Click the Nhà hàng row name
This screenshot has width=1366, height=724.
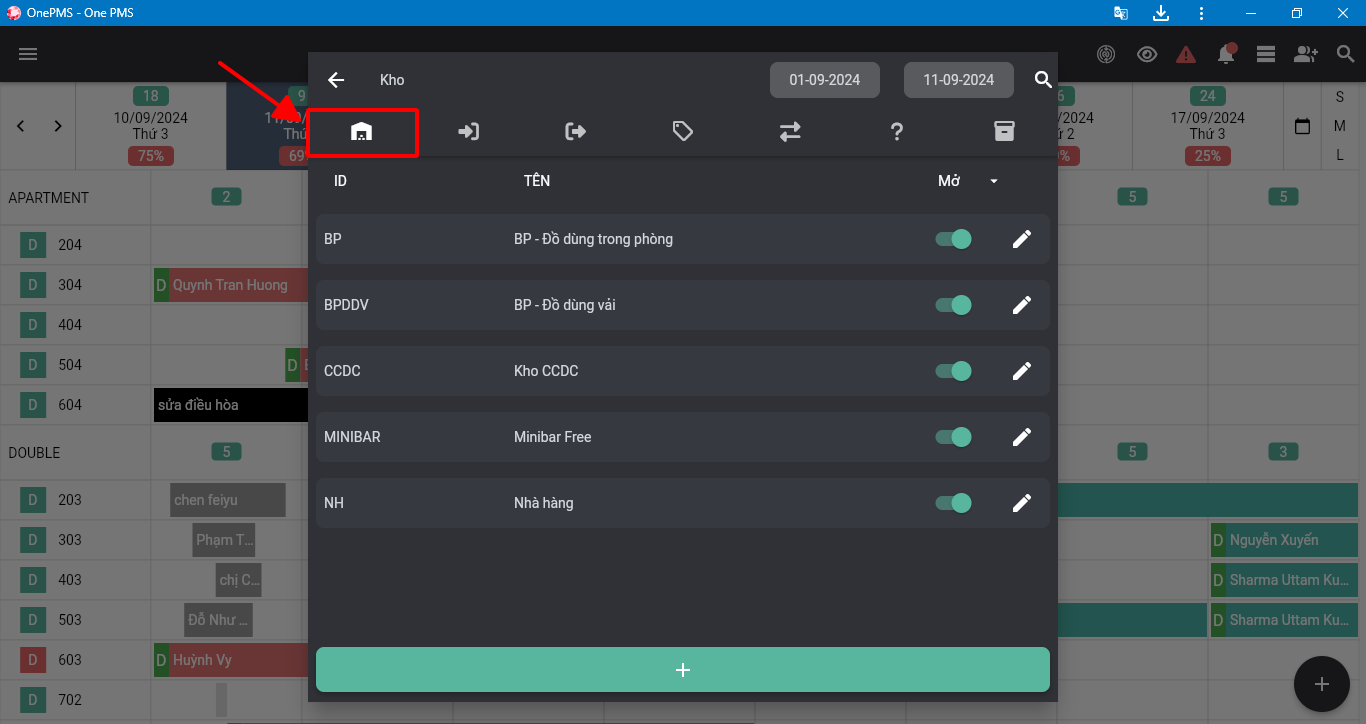click(x=544, y=503)
